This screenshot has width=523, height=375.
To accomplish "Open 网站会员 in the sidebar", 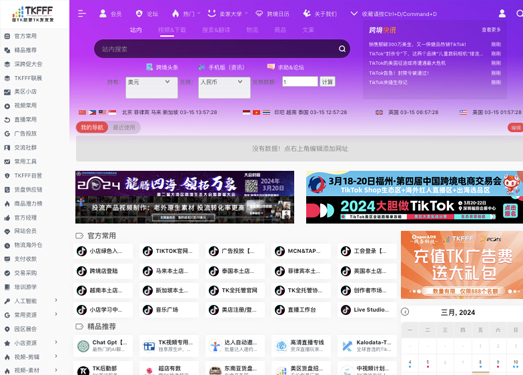I will click(x=25, y=231).
